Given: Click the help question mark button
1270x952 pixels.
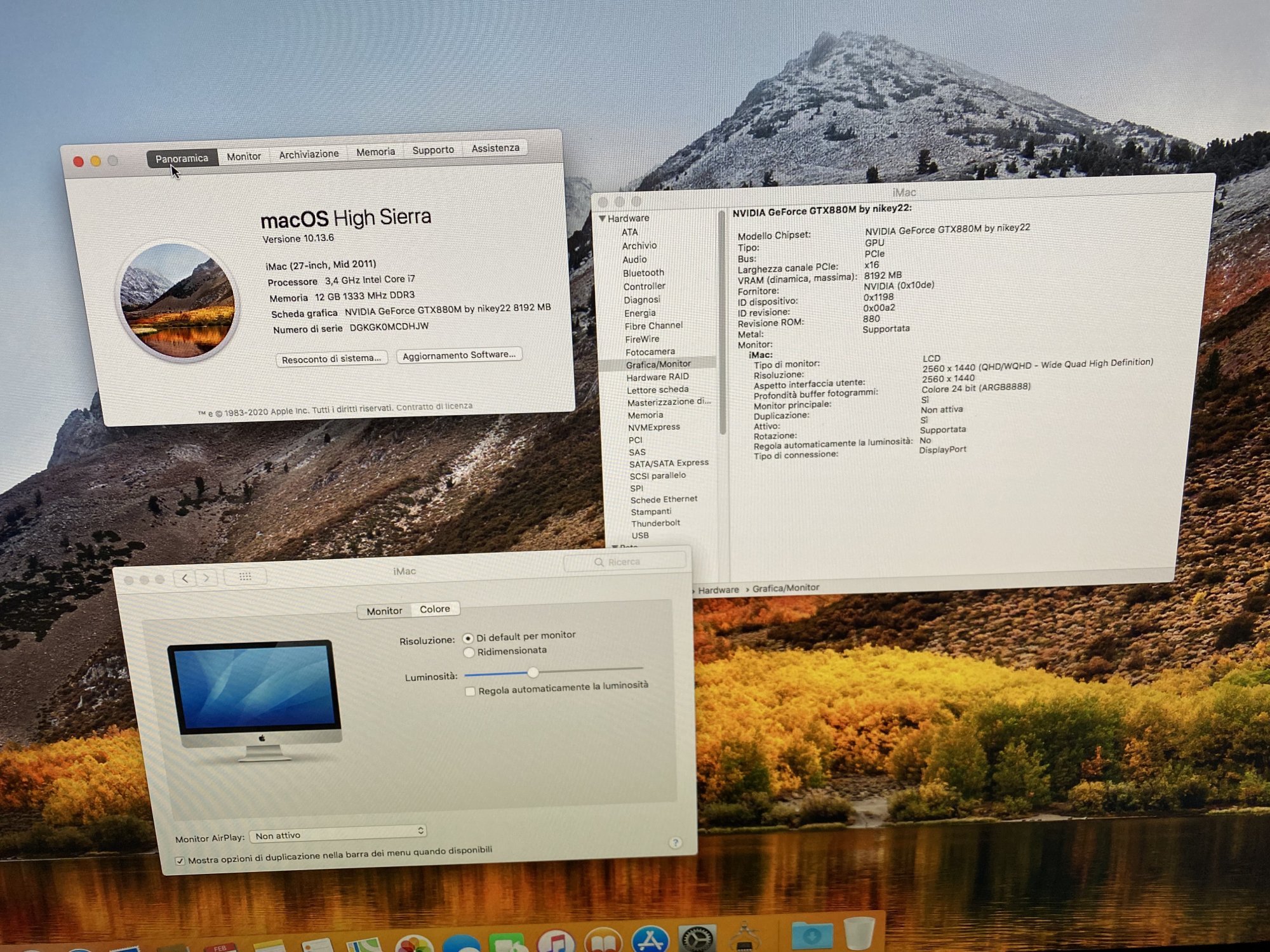Looking at the screenshot, I should 675,843.
